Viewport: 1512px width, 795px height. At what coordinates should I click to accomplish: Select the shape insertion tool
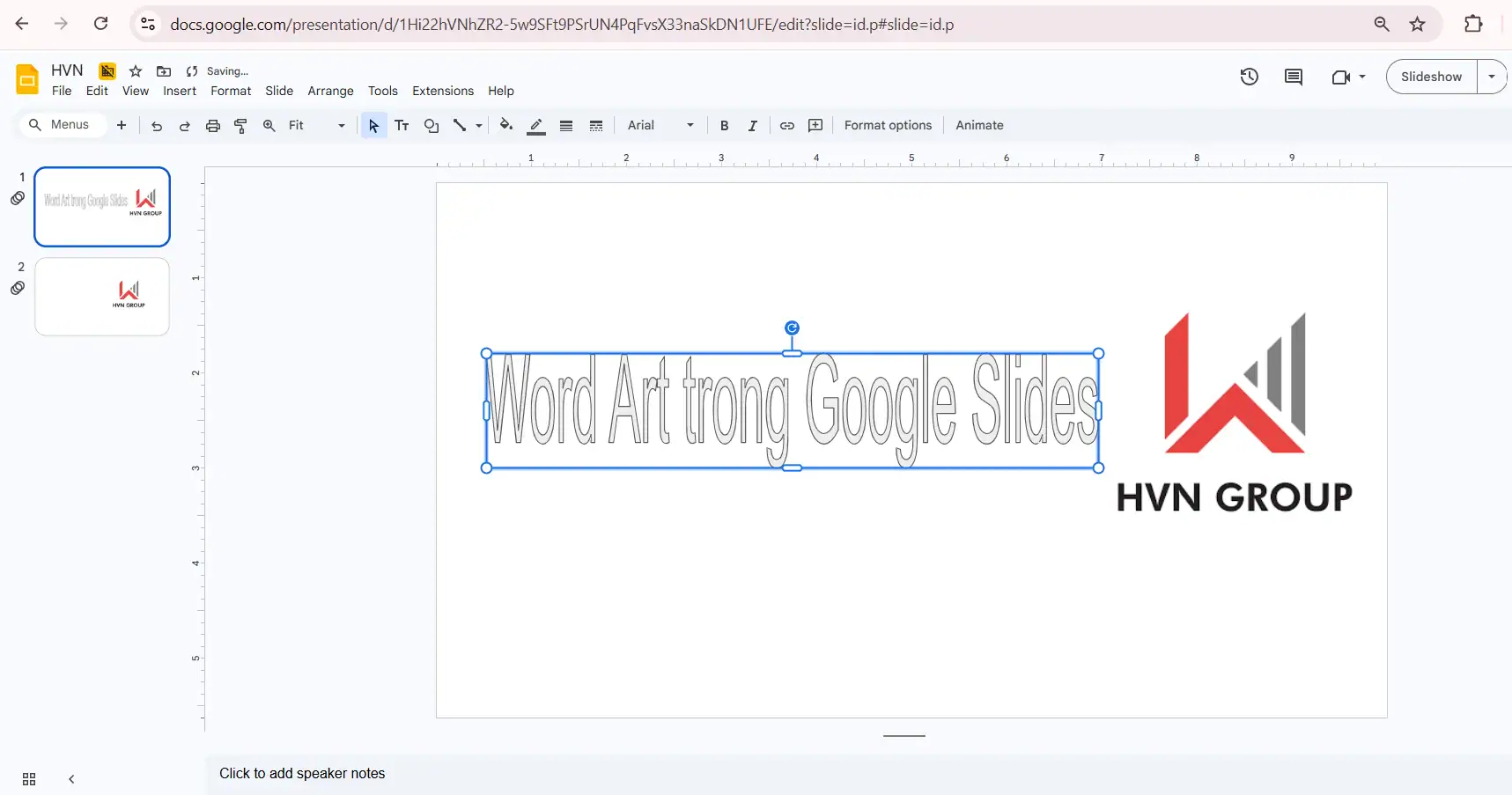click(431, 125)
